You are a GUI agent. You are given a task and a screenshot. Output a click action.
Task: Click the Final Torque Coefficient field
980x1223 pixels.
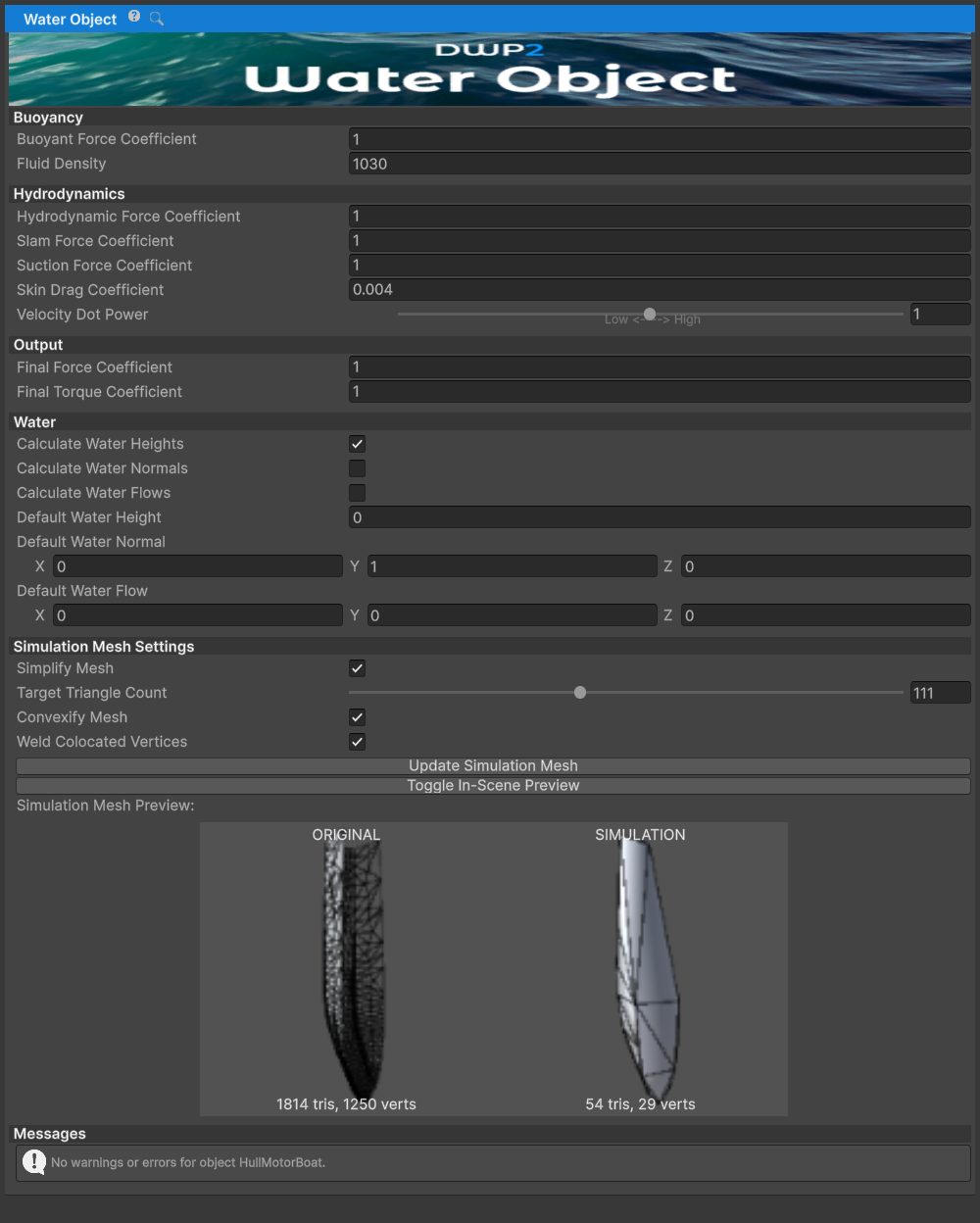(x=660, y=392)
